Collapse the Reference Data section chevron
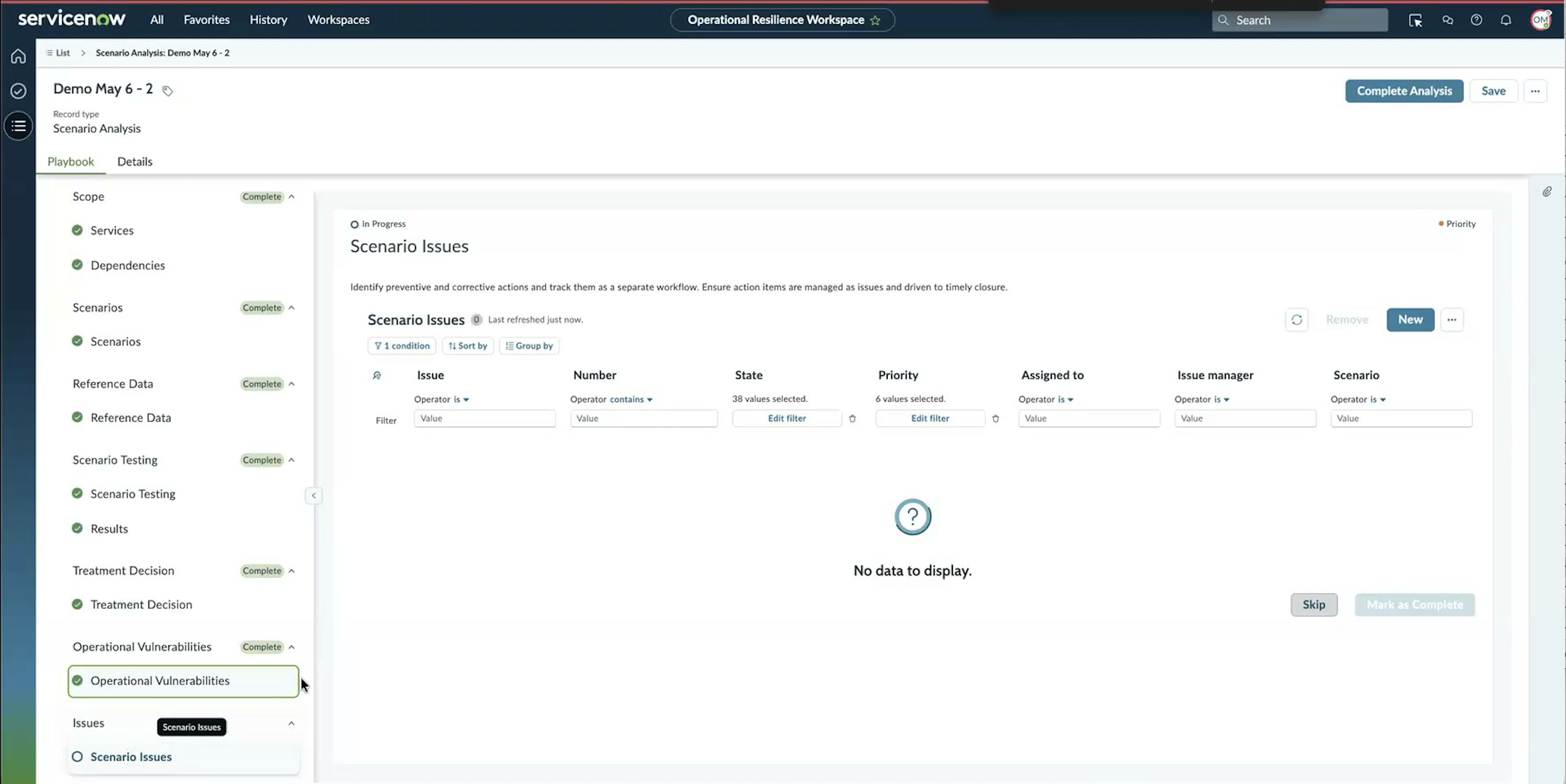The height and width of the screenshot is (784, 1566). [x=292, y=384]
